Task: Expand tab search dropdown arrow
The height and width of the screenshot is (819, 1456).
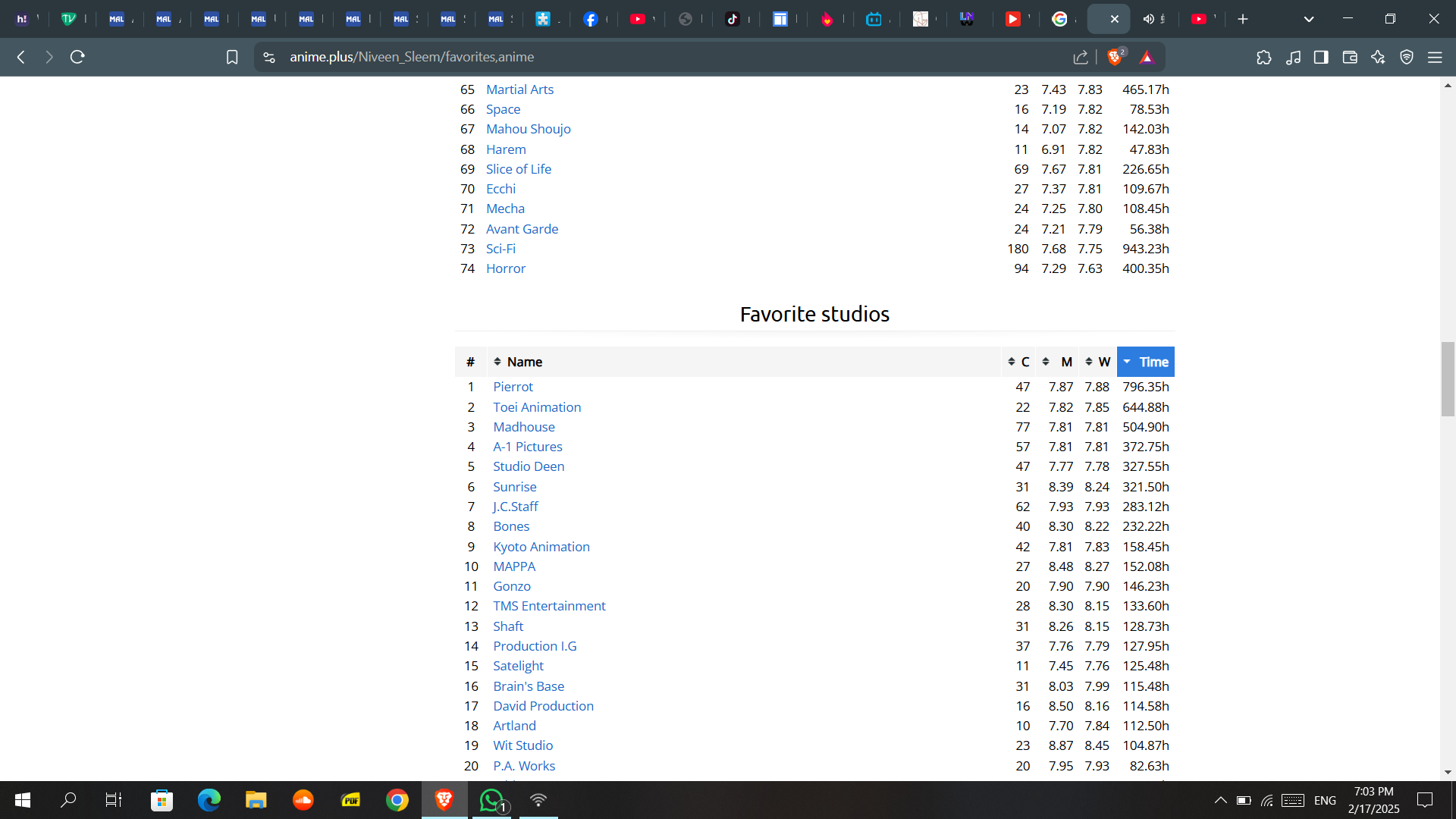Action: pos(1309,19)
